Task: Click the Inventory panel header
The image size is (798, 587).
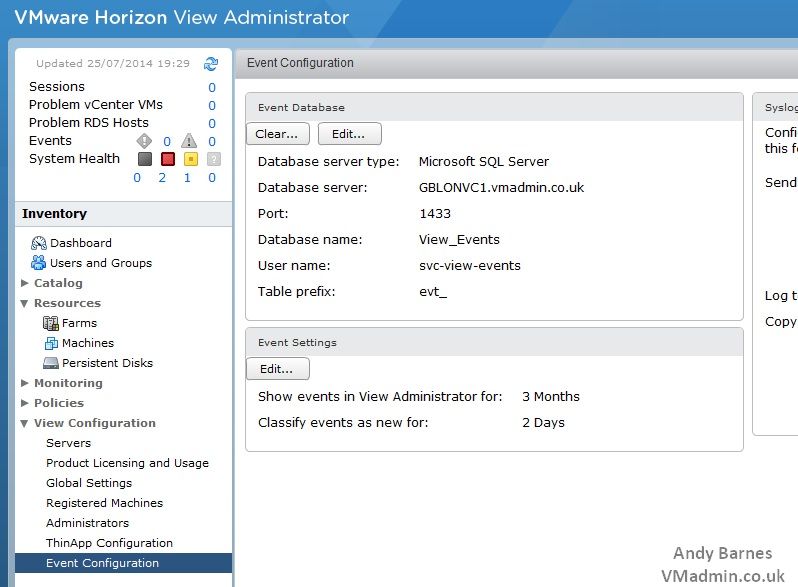Action: 124,214
